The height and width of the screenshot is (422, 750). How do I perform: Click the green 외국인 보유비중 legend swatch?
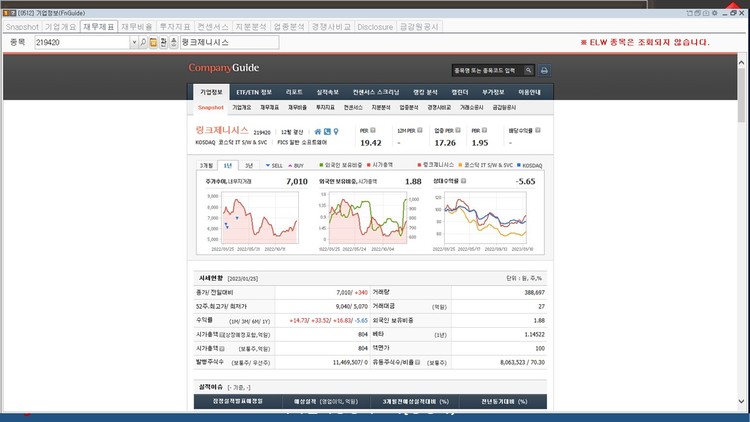click(x=321, y=165)
